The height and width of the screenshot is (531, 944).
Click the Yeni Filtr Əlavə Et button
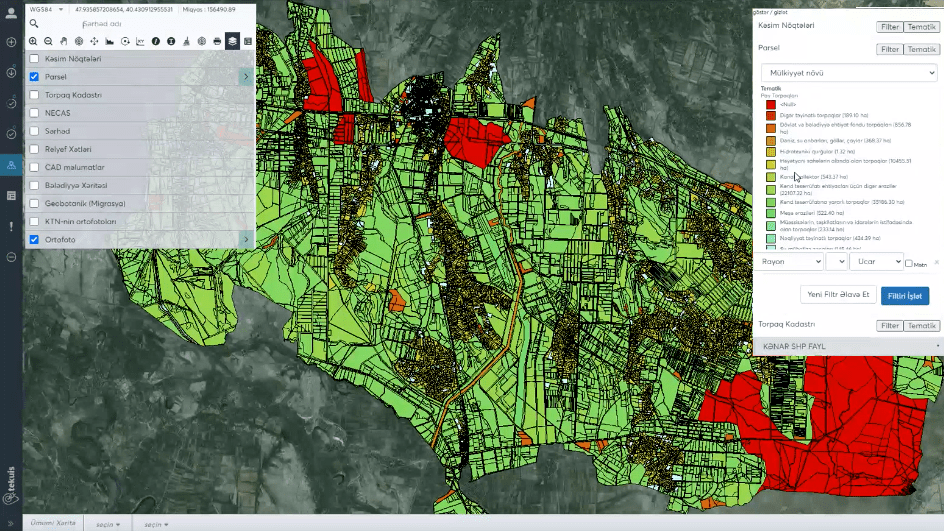click(x=838, y=294)
